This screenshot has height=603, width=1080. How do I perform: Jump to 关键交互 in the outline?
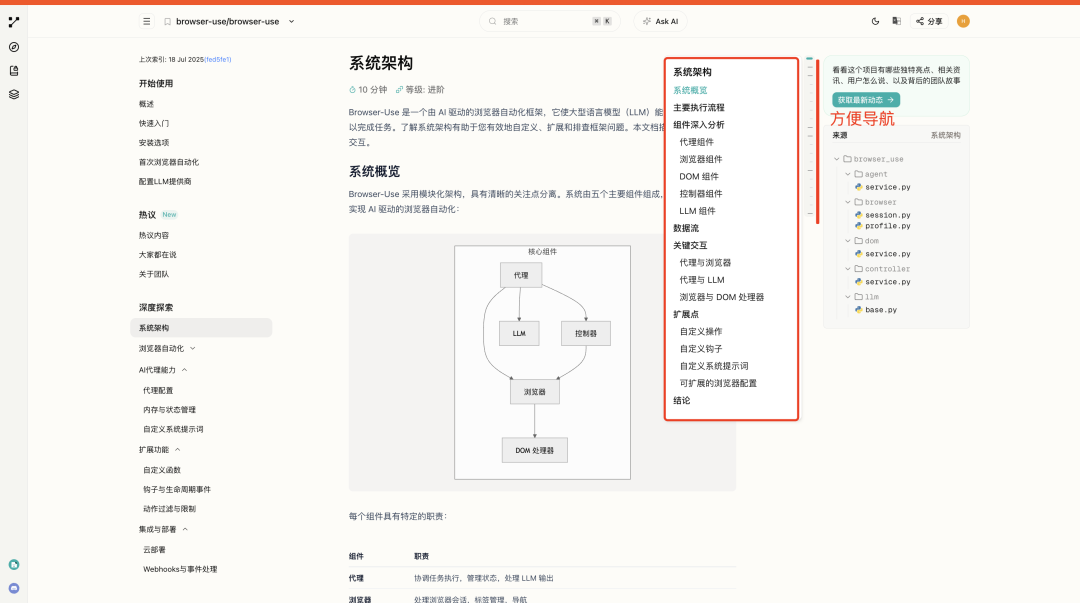(x=690, y=245)
